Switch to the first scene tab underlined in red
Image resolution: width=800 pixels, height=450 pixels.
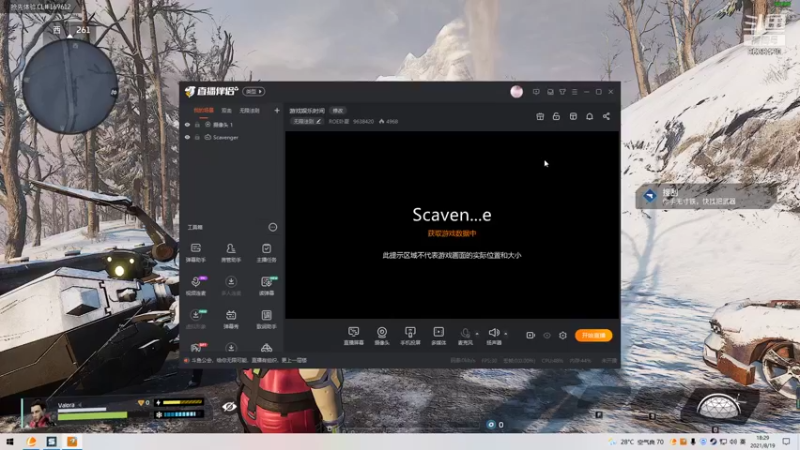[203, 110]
